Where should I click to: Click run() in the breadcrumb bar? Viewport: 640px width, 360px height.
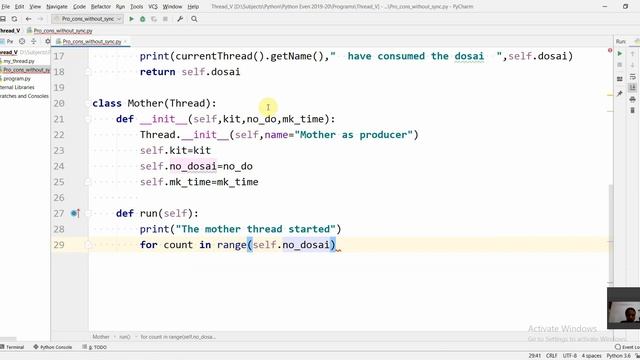click(x=124, y=337)
